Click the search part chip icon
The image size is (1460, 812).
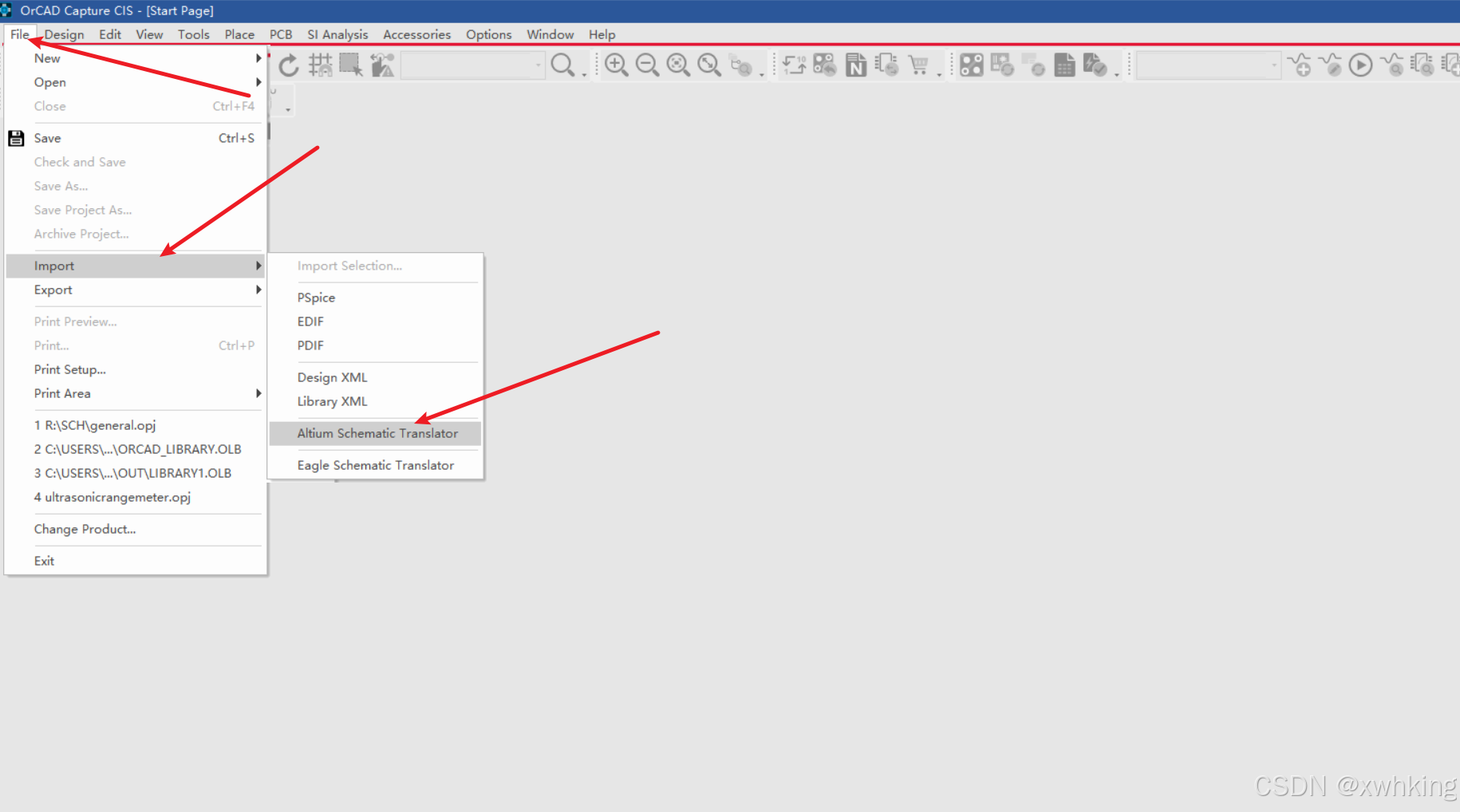point(1423,65)
